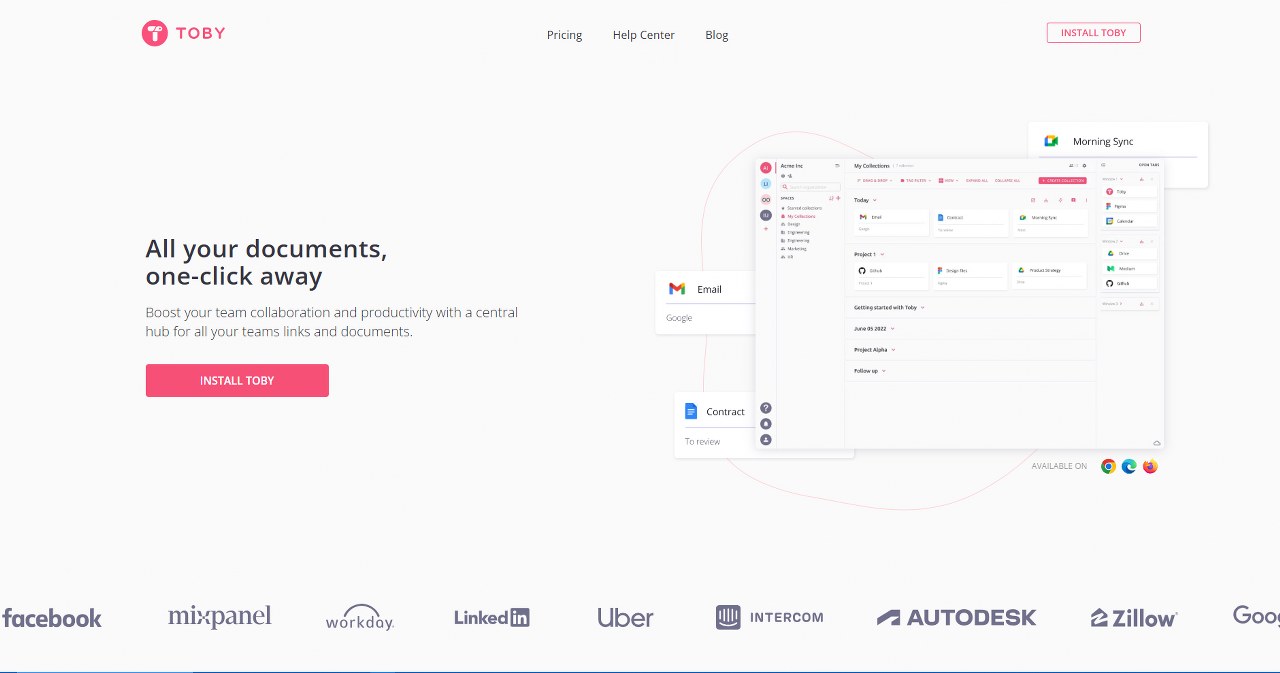Expand the June 05 2022 collection
This screenshot has height=673, width=1280.
pos(892,328)
